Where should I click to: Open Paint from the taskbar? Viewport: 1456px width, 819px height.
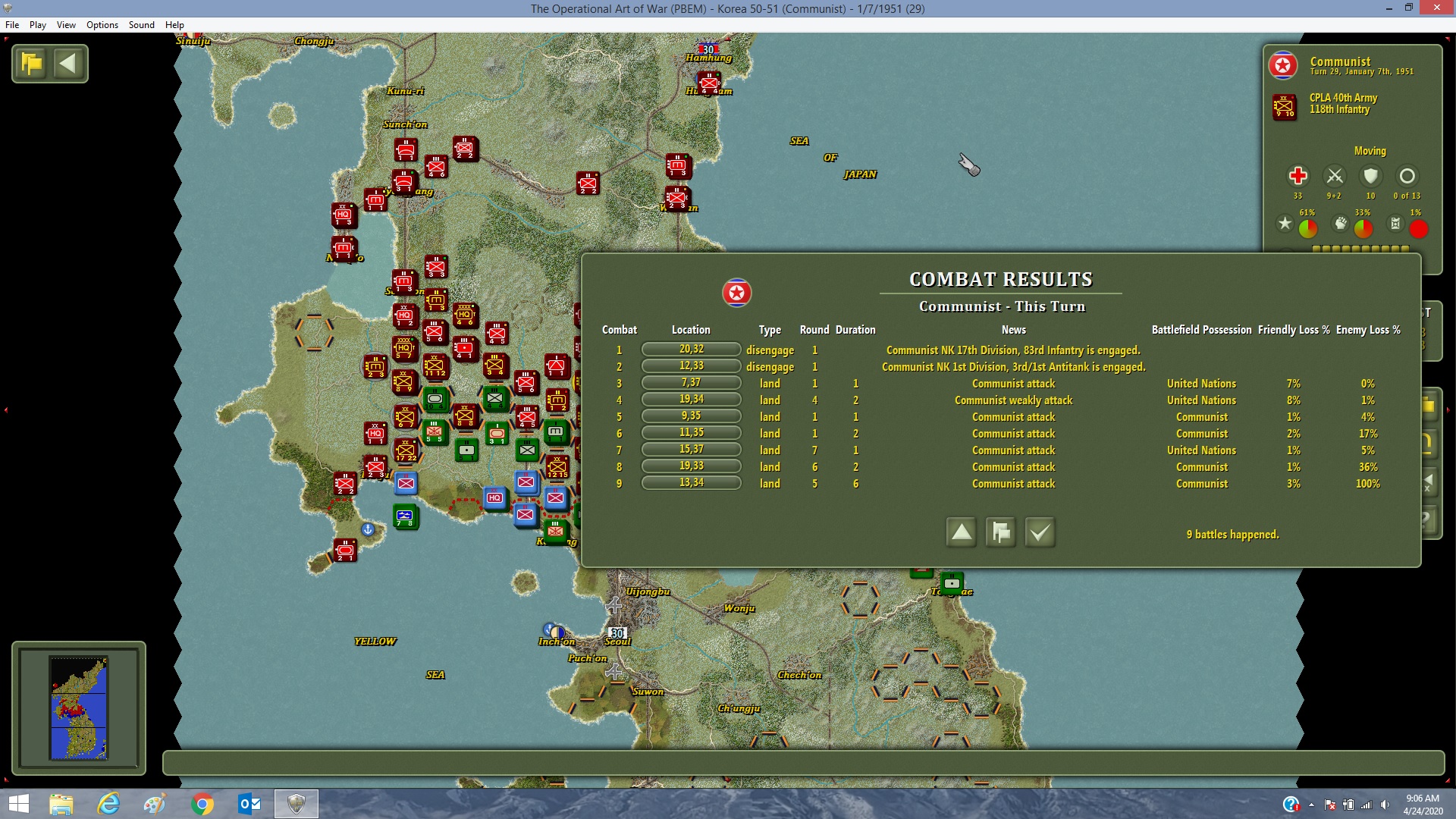[x=155, y=804]
